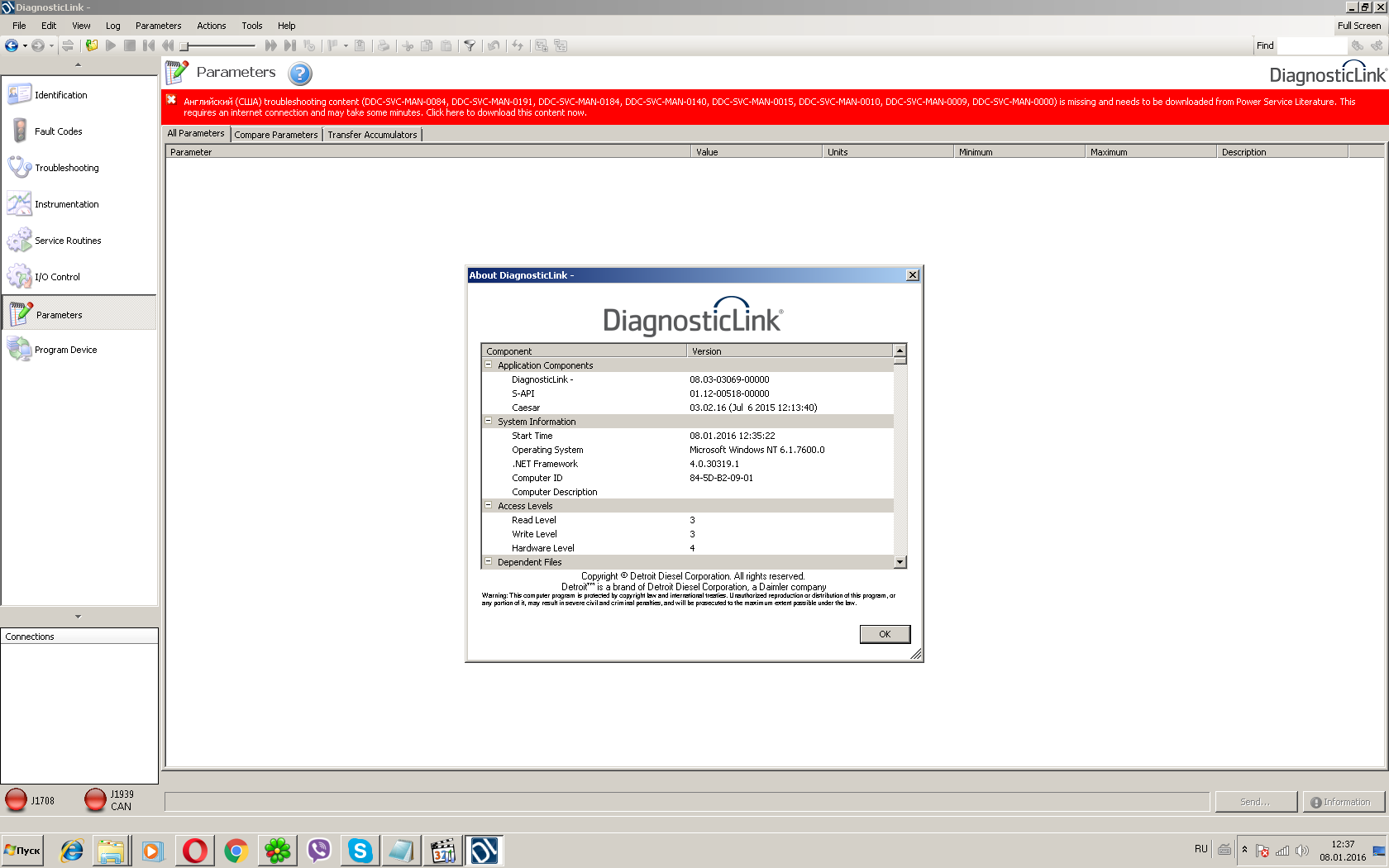Screen dimensions: 1389x868
Task: Click the Paste clipboard icon in the toolbar
Action: (x=446, y=46)
